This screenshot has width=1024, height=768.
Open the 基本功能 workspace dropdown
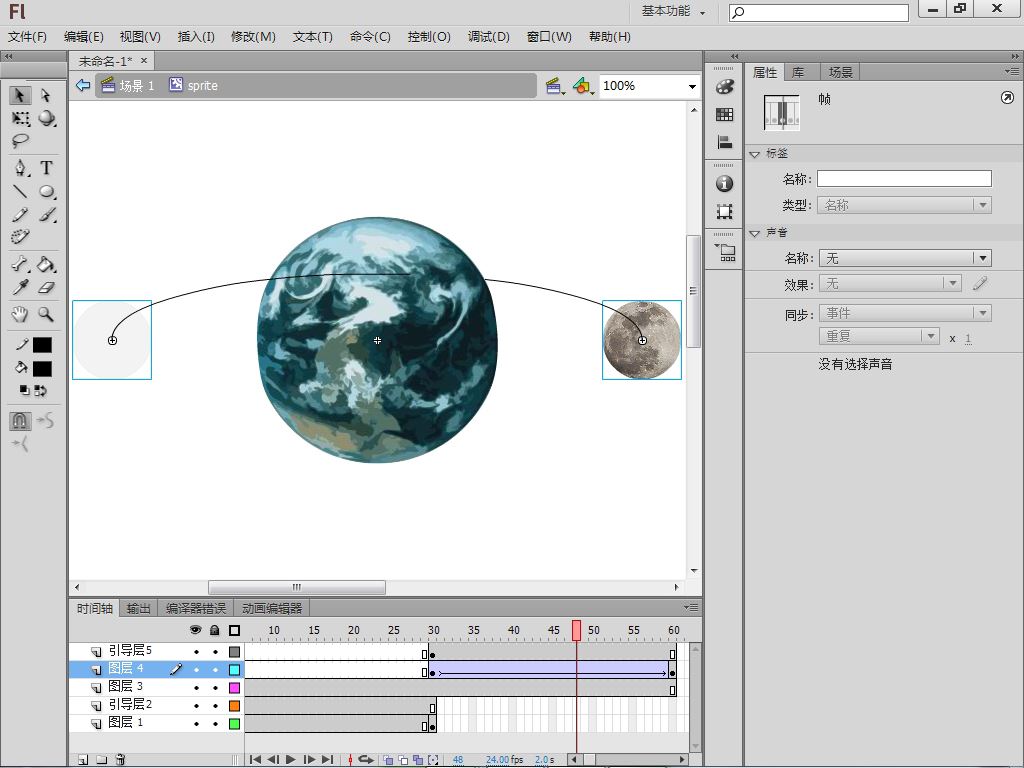tap(673, 11)
